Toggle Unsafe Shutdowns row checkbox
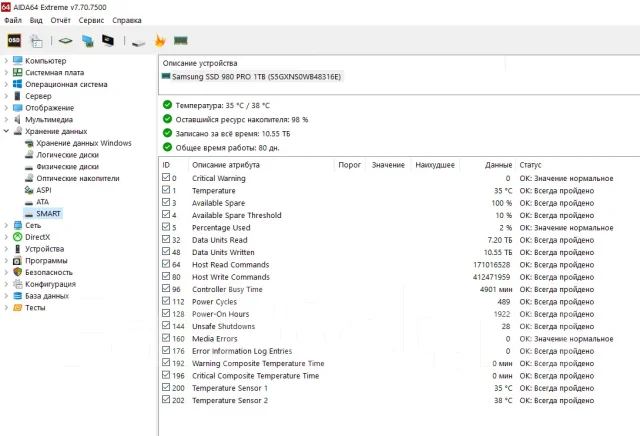This screenshot has height=436, width=640. 166,325
